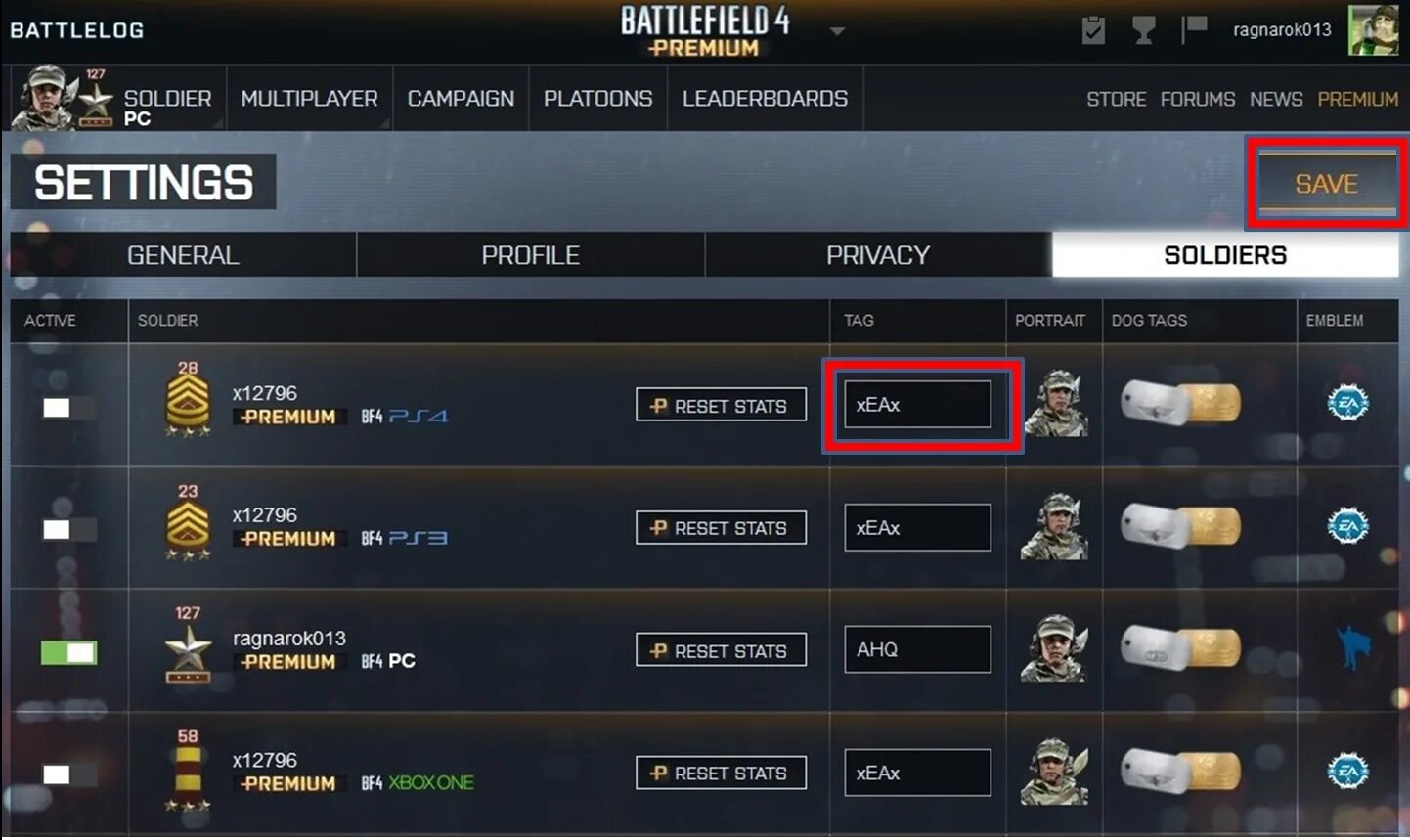
Task: Expand the Battlefield 4 game selector arrow
Action: click(x=837, y=31)
